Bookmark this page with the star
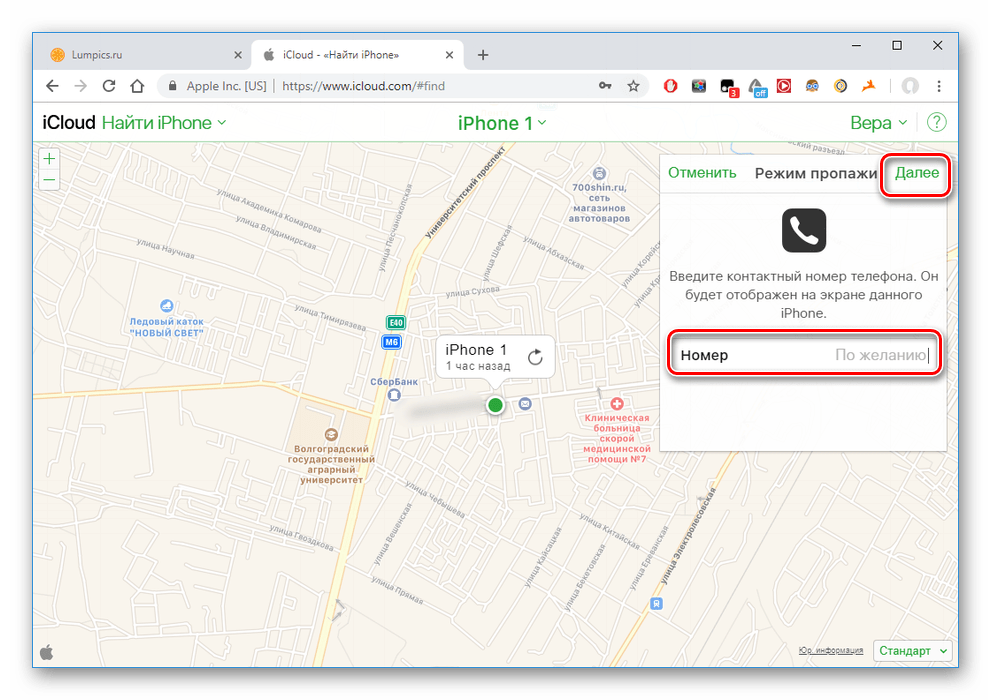 (633, 86)
